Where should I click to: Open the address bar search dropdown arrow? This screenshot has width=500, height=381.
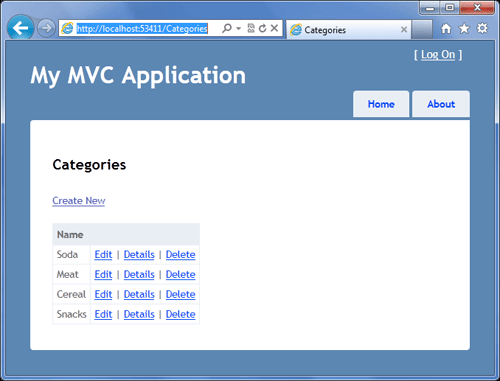click(238, 28)
